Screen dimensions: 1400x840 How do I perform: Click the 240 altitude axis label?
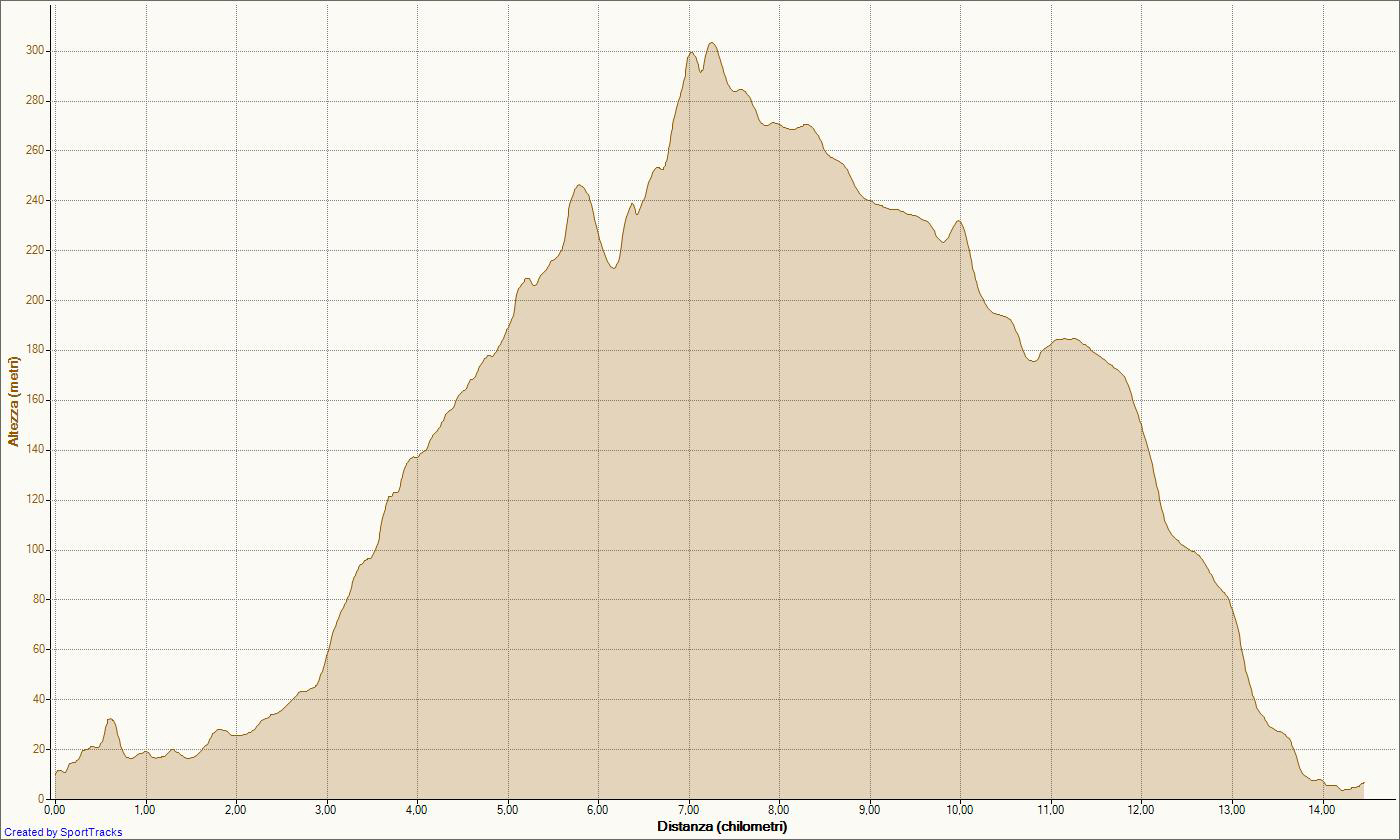(36, 201)
